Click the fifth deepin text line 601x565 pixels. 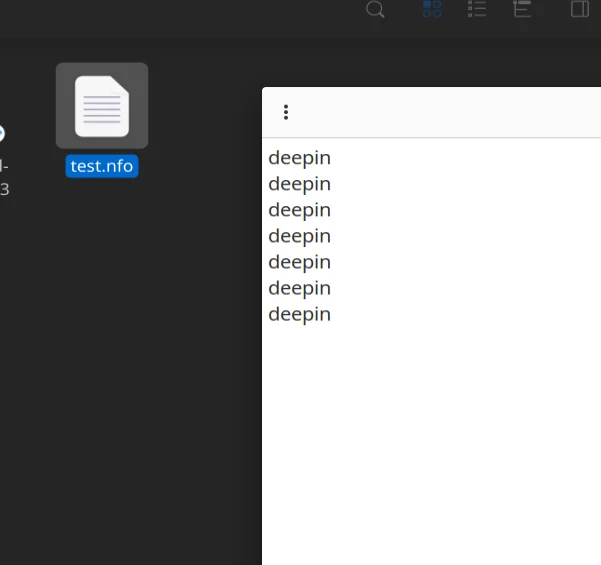coord(299,263)
